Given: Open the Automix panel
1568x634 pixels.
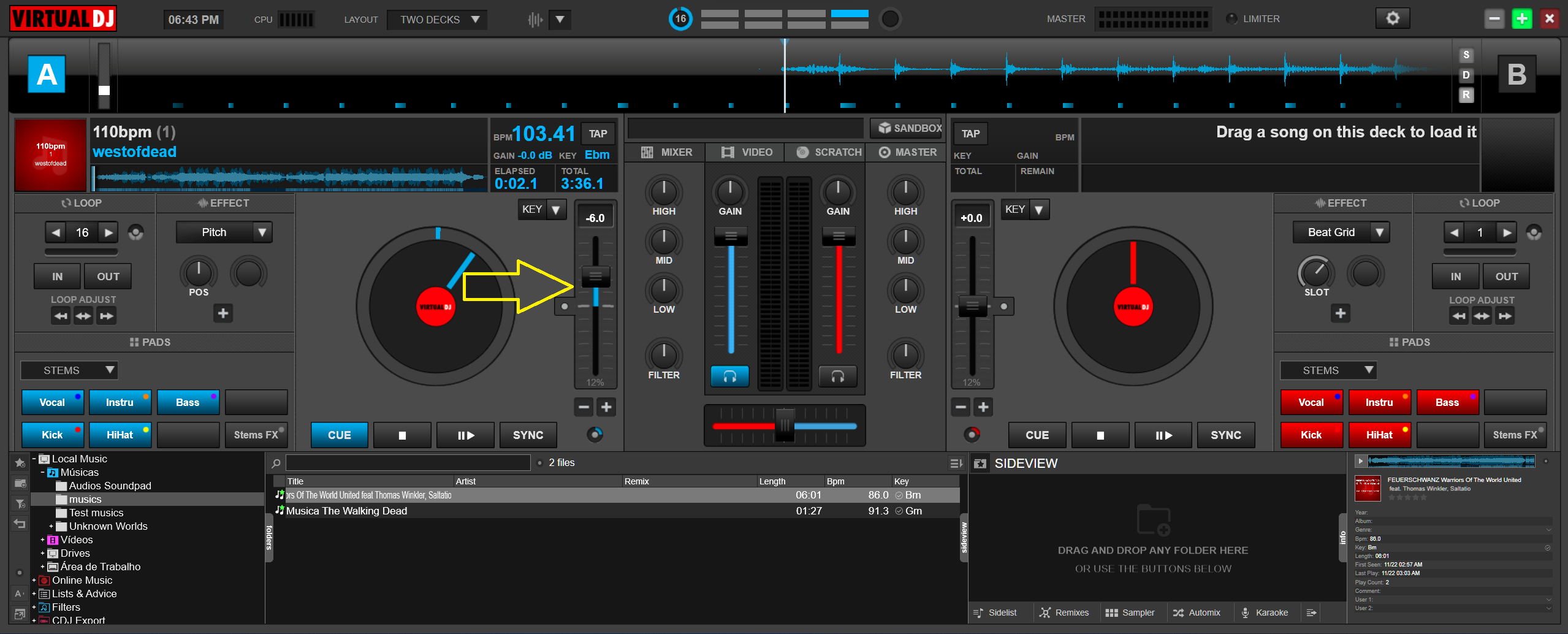Looking at the screenshot, I should tap(1197, 613).
